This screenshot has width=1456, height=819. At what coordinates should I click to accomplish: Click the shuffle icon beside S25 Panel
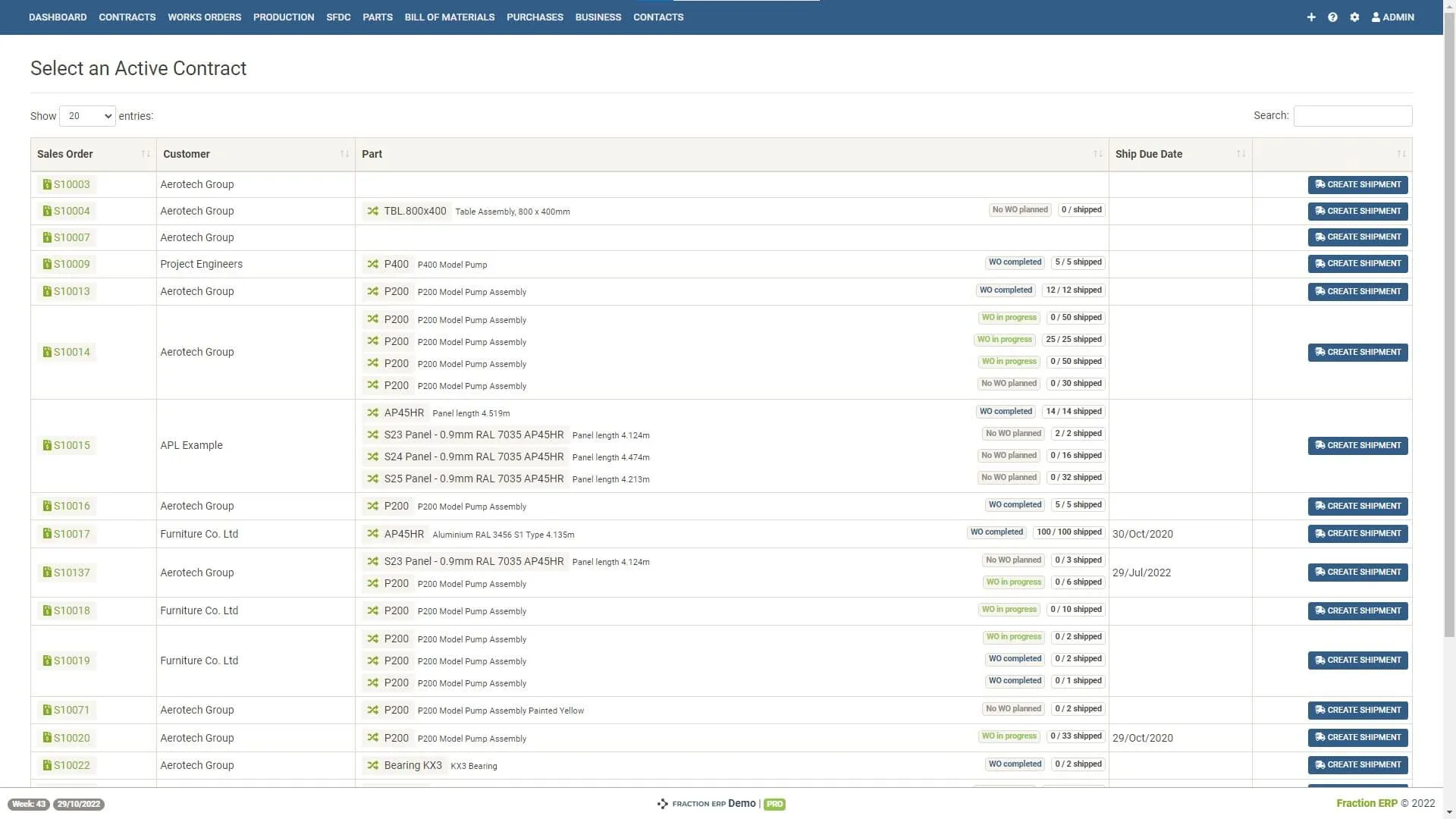372,479
